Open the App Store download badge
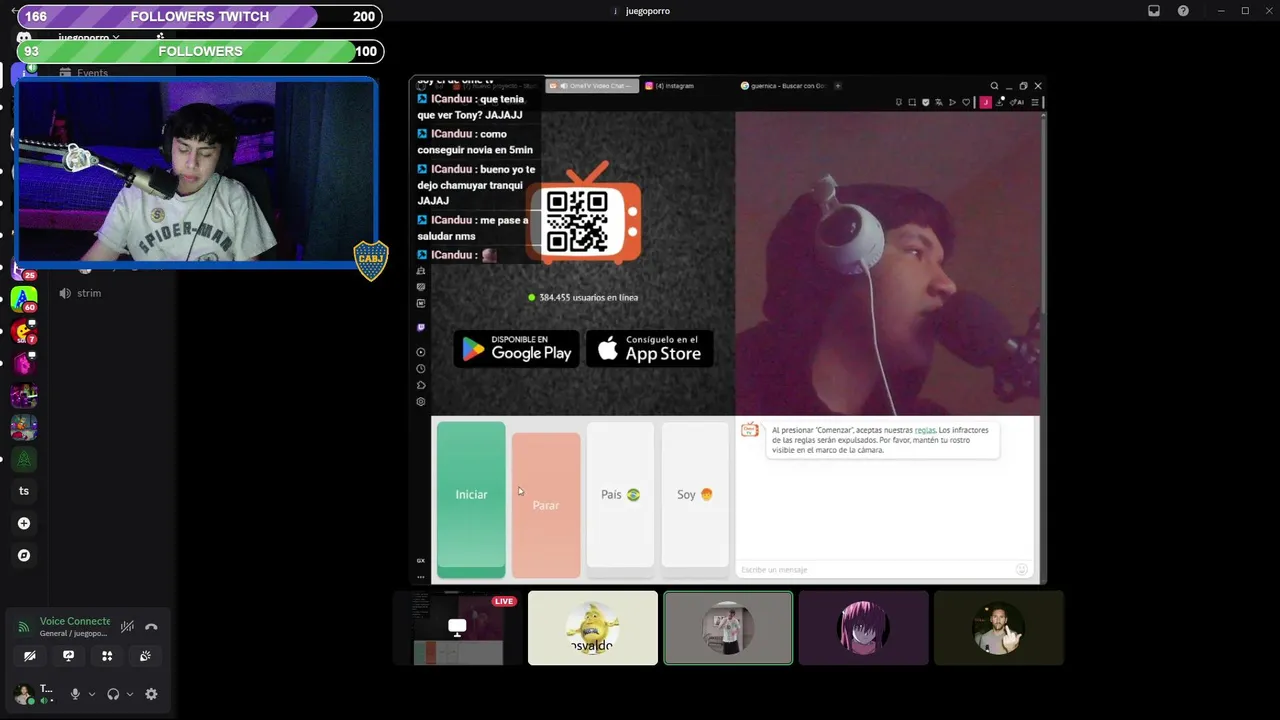Viewport: 1280px width, 720px height. click(650, 348)
